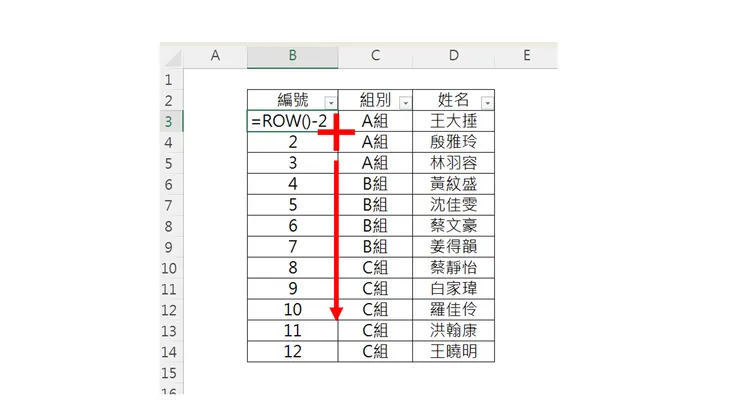
Task: Select row 11 header
Action: [x=171, y=289]
